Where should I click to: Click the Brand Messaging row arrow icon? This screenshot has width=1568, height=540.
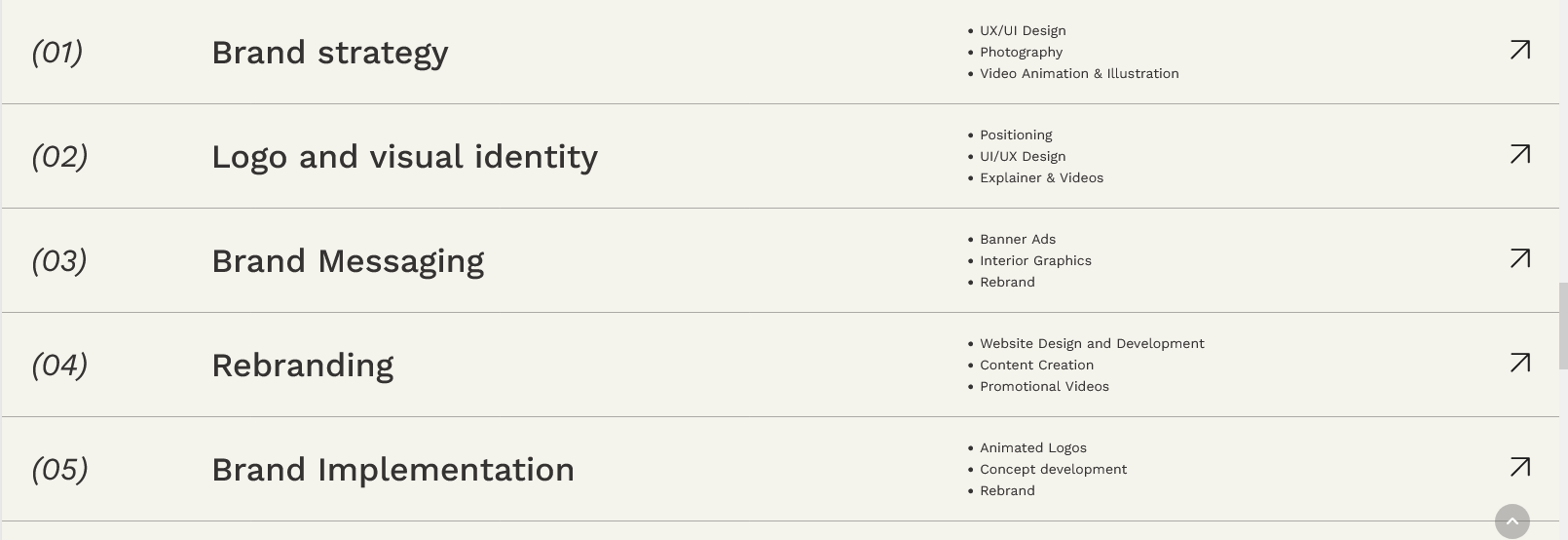tap(1519, 258)
